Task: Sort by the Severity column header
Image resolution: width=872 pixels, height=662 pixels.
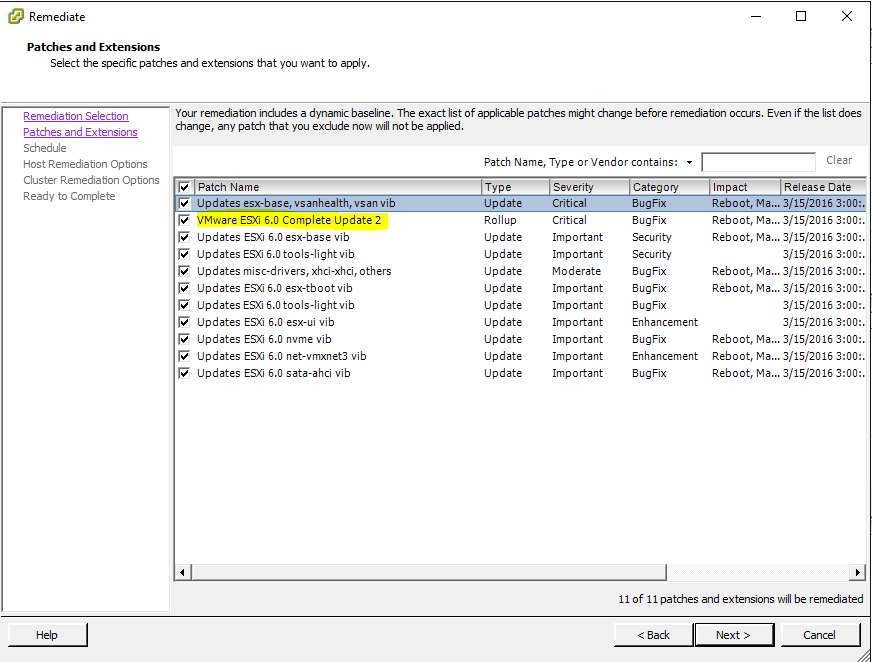Action: coord(589,187)
